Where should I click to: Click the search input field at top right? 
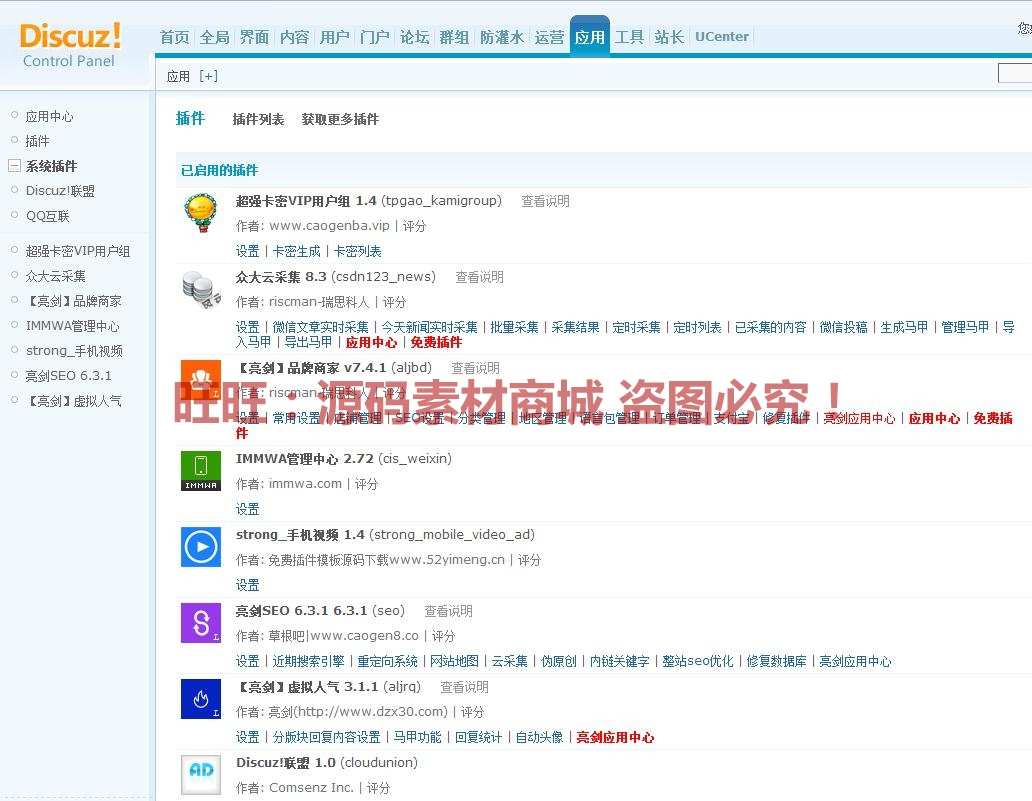[1015, 73]
